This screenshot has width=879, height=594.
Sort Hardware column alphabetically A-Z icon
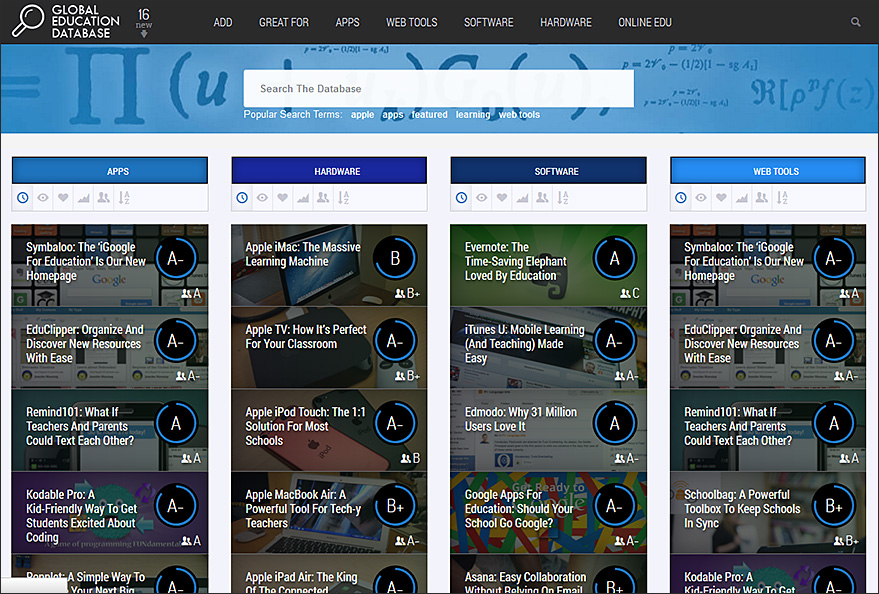coord(343,198)
